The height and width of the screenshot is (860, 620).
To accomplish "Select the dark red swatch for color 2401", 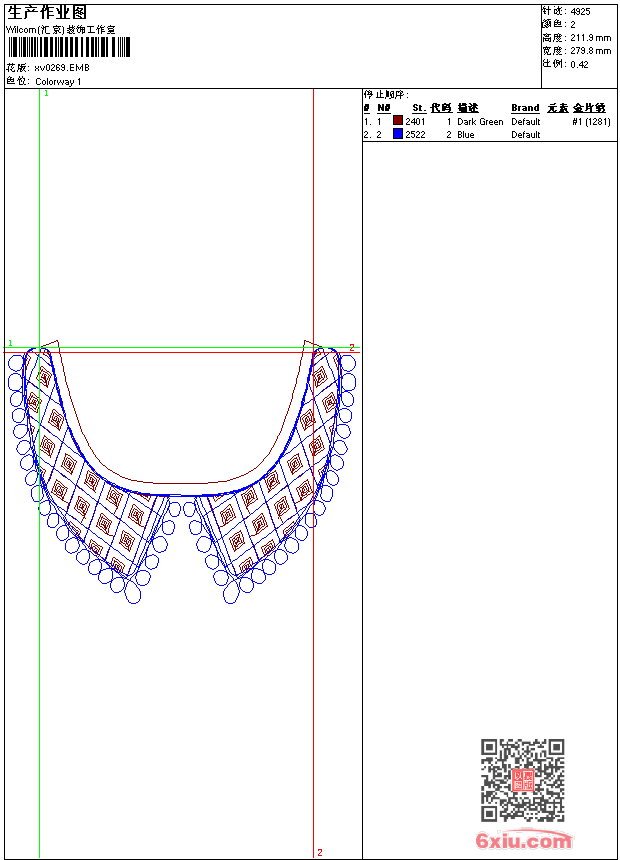I will coord(398,121).
